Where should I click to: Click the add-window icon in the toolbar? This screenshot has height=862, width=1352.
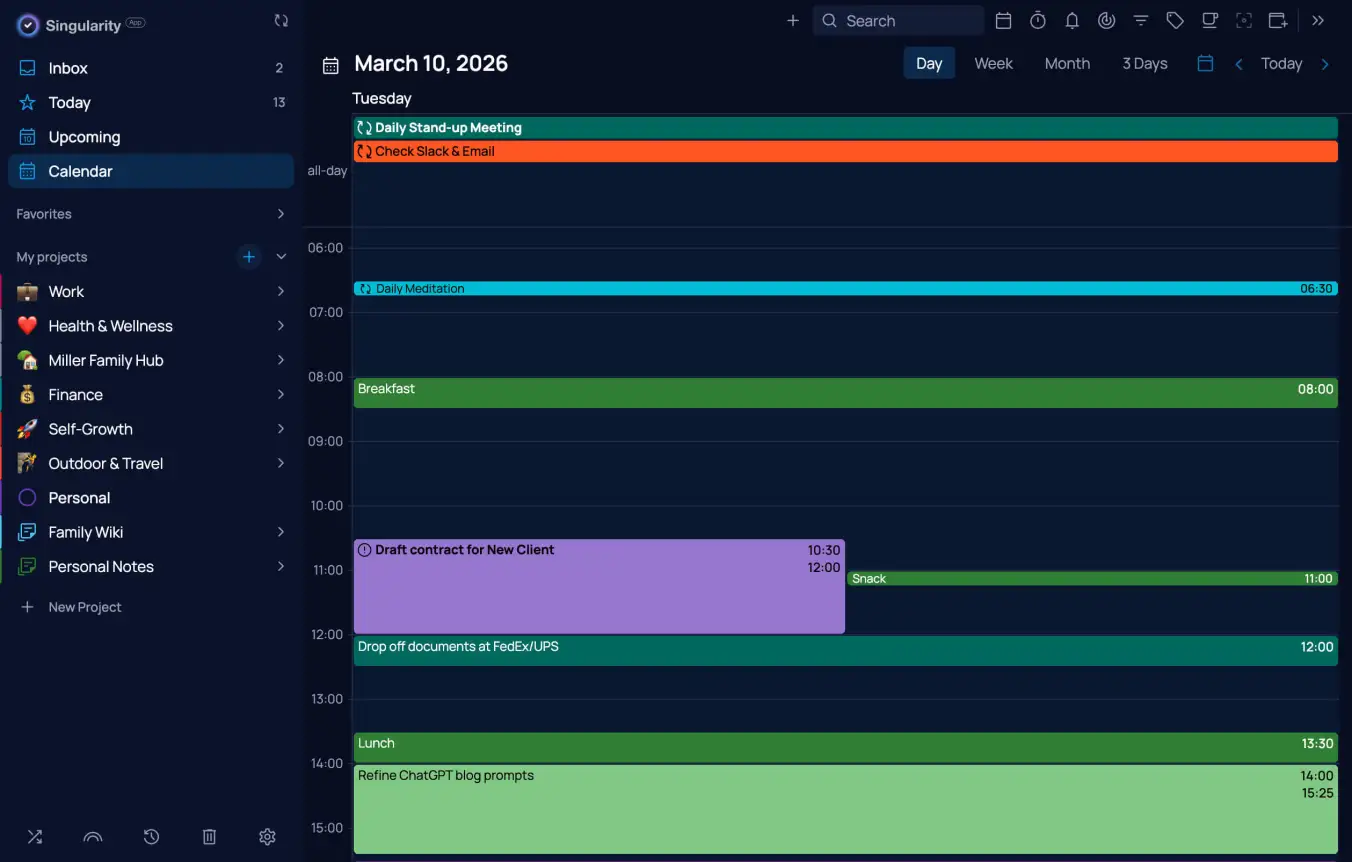coord(1278,21)
